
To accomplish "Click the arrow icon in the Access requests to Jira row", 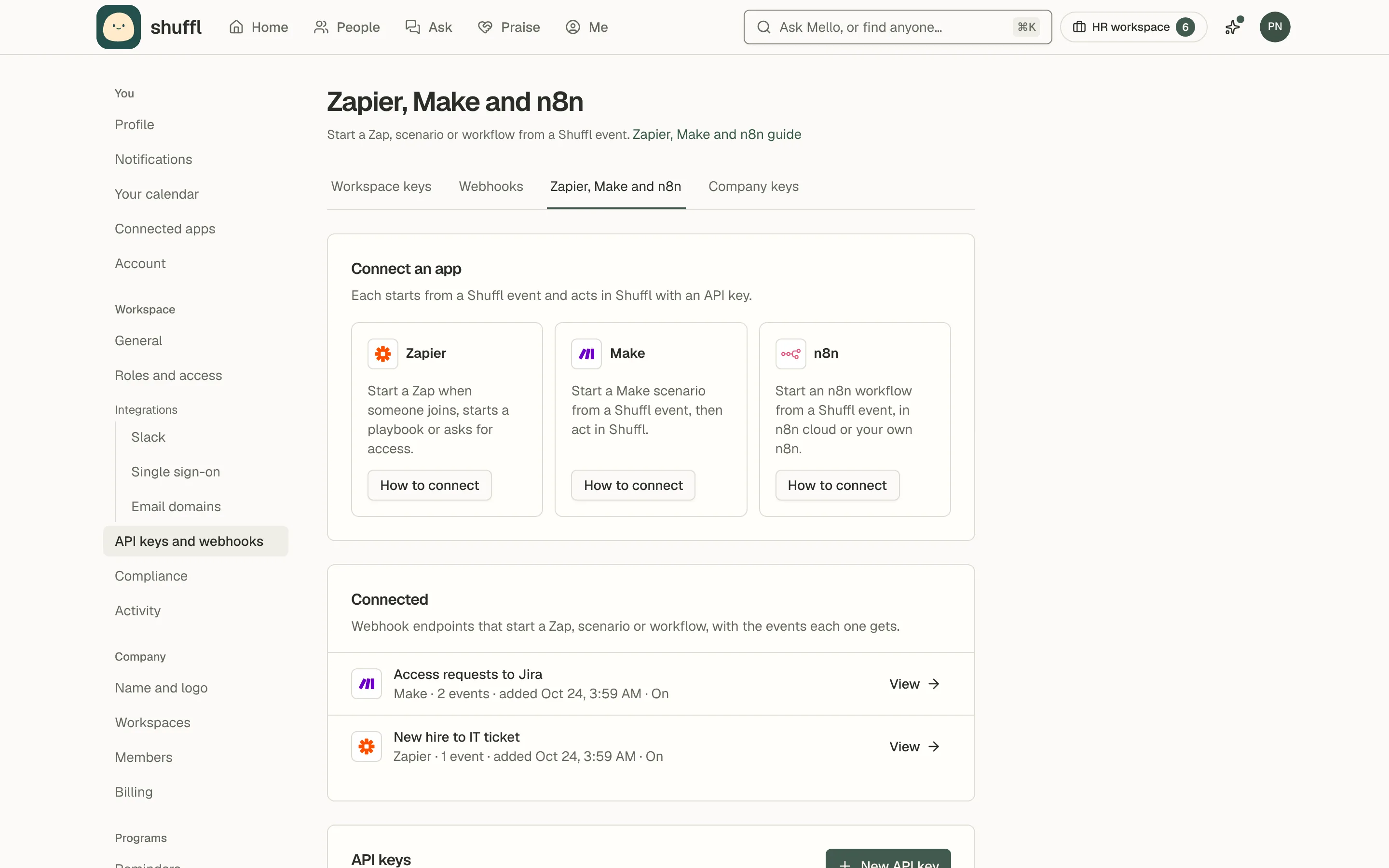I will [934, 684].
